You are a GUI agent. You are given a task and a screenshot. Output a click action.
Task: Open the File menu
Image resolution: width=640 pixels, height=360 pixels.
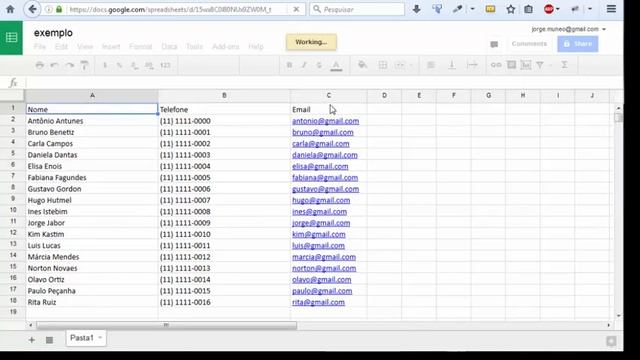[x=40, y=47]
